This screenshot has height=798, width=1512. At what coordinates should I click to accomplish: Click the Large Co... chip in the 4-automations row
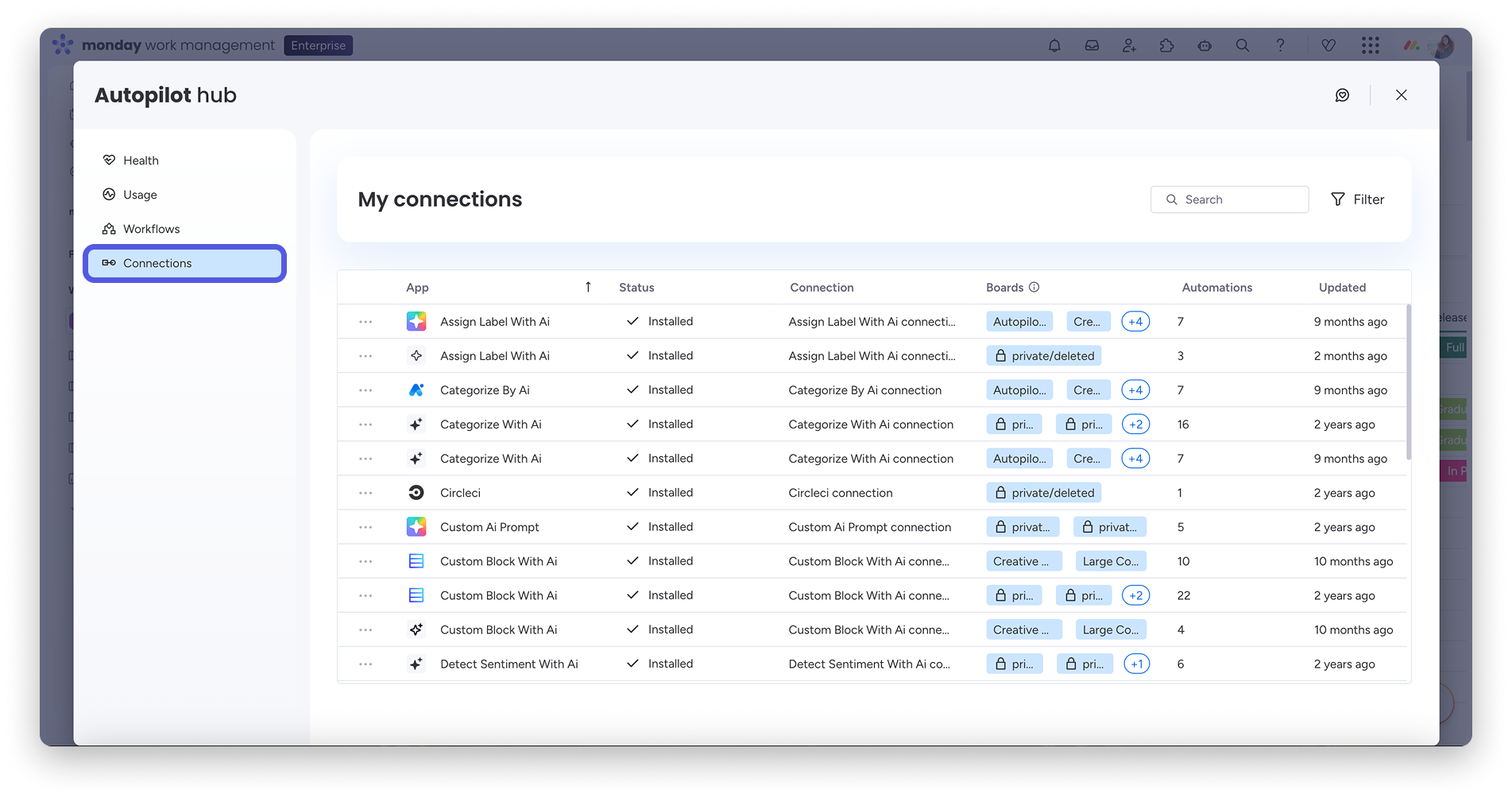pyautogui.click(x=1111, y=629)
